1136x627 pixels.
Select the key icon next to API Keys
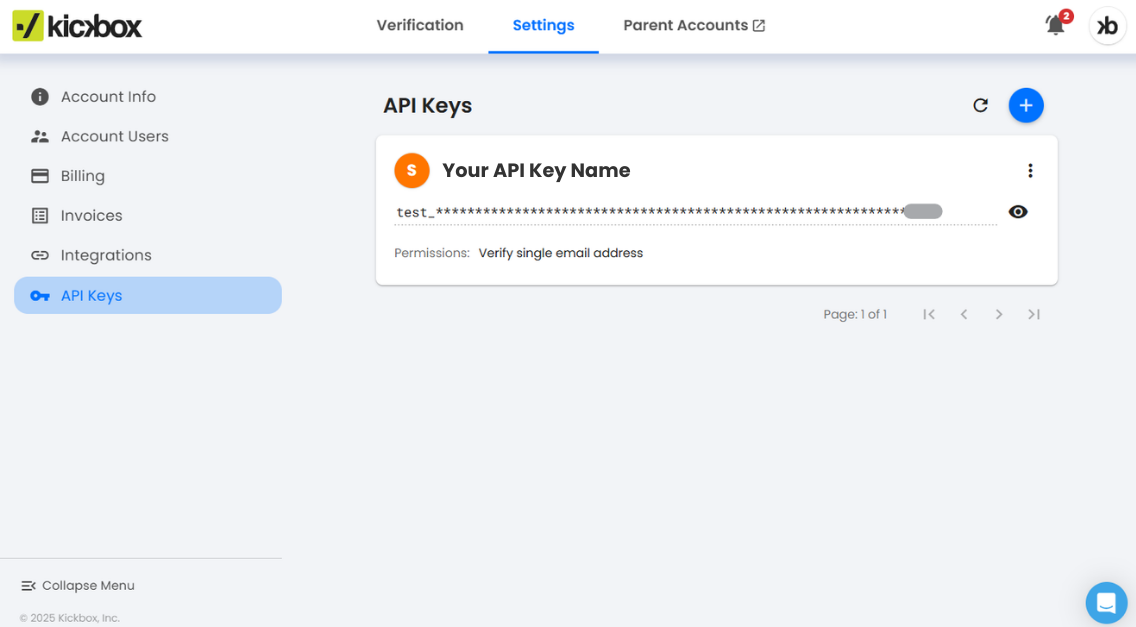39,295
